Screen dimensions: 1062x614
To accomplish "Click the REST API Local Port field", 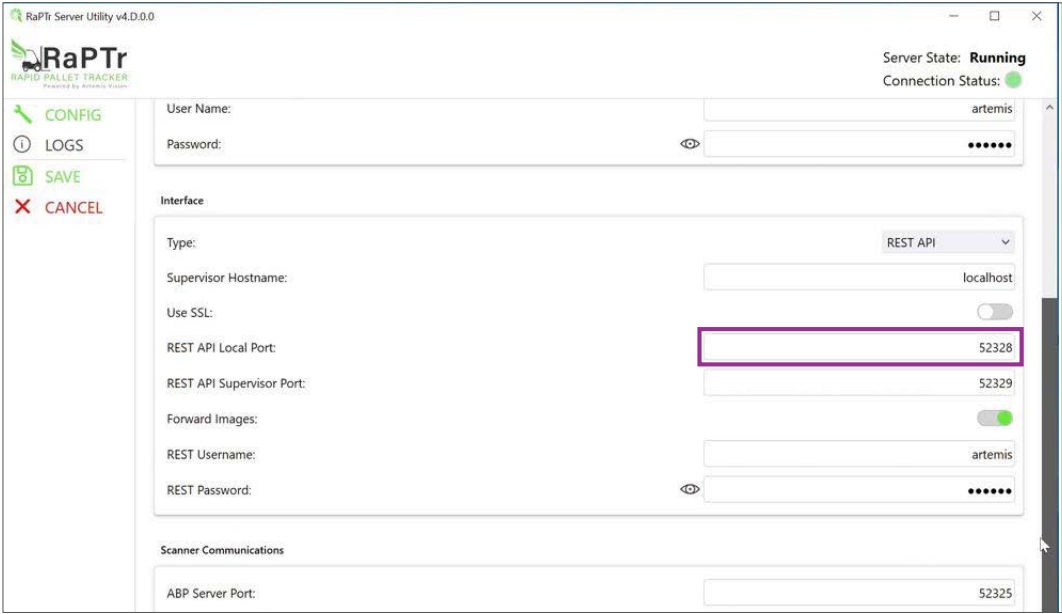I will (859, 348).
